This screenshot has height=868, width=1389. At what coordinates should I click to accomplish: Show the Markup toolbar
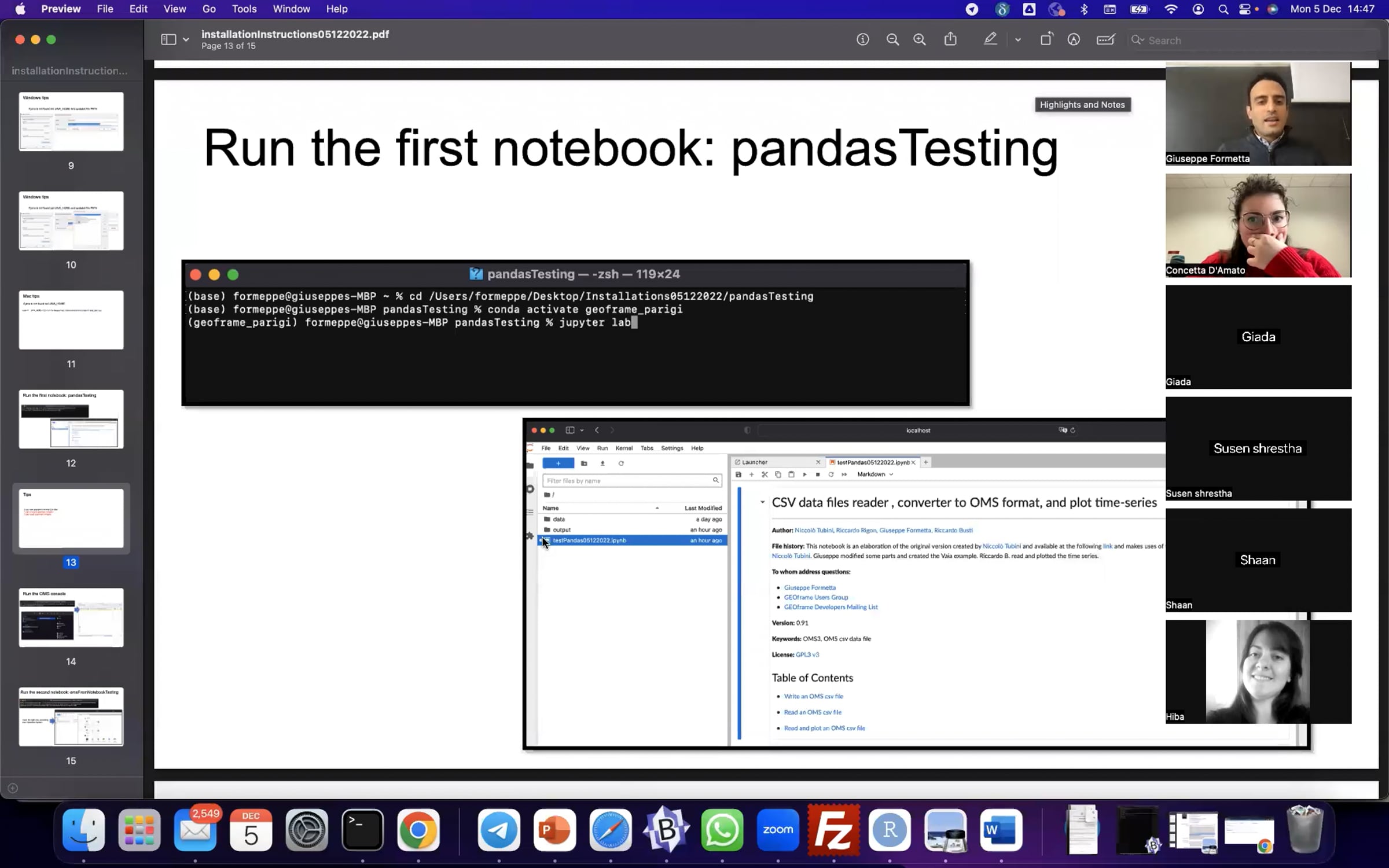click(1074, 40)
